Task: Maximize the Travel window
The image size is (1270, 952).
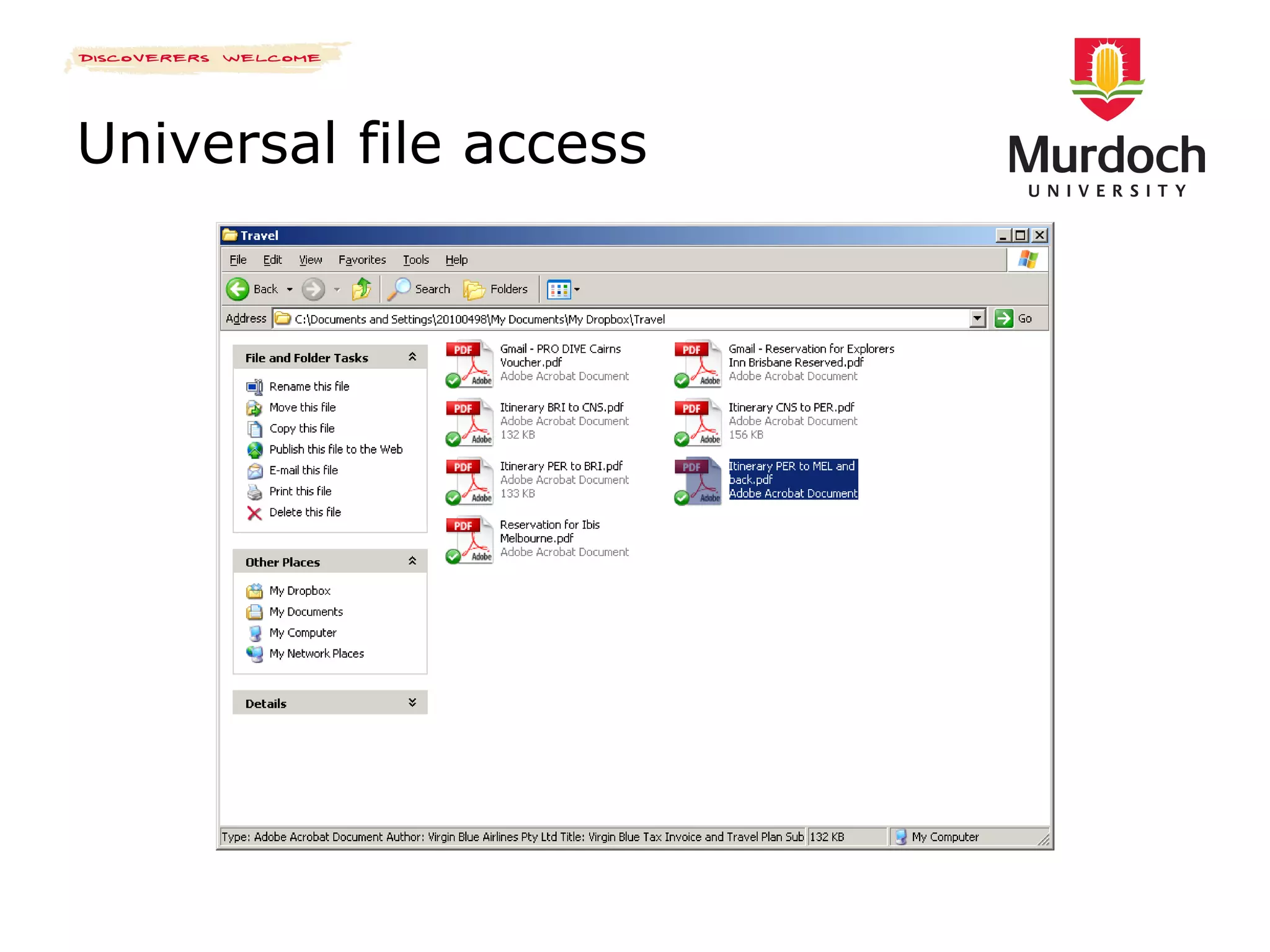Action: [x=1020, y=236]
